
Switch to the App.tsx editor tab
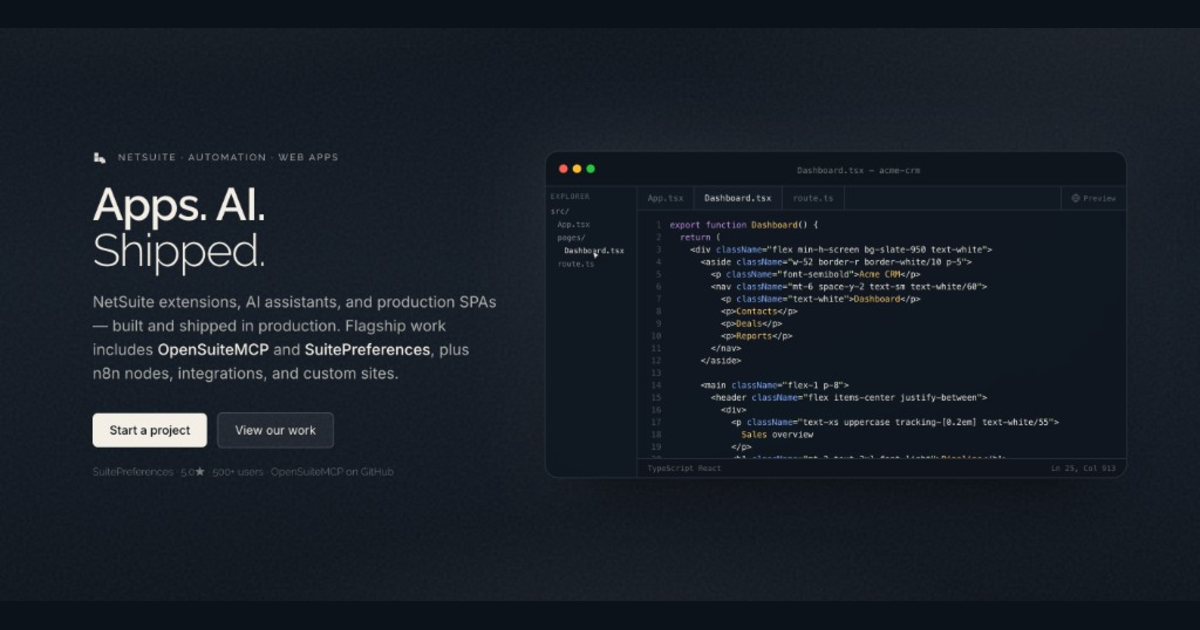click(x=666, y=198)
